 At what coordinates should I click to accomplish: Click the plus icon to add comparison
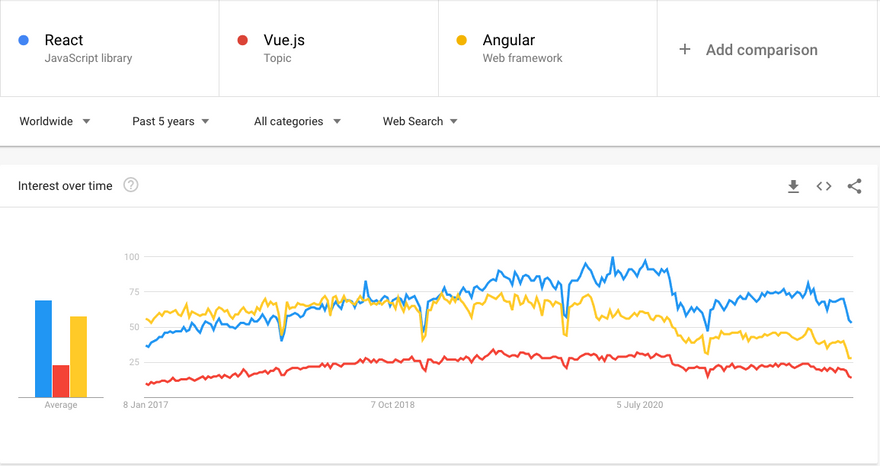685,50
